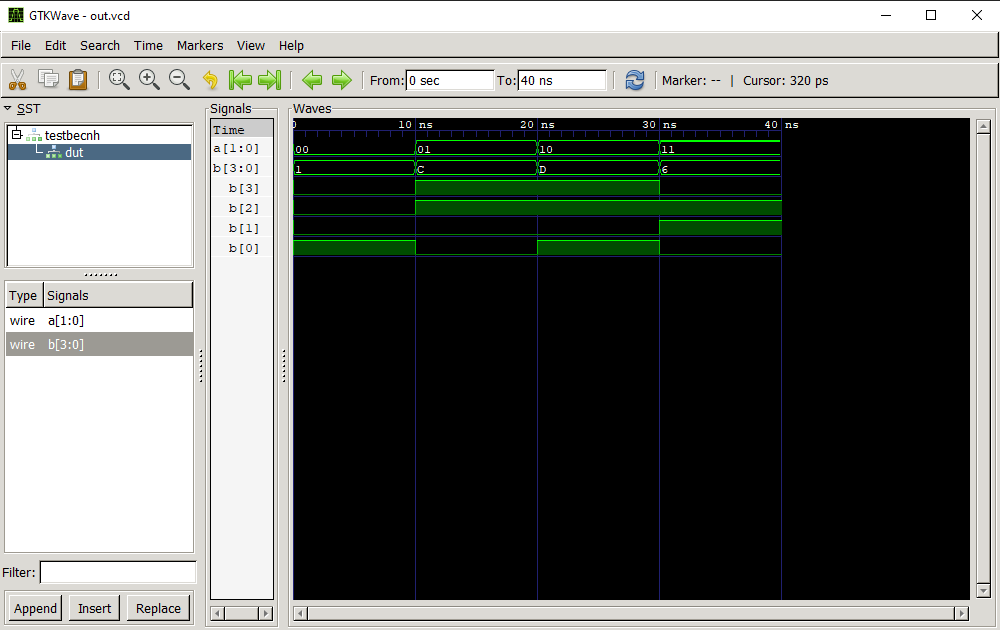Click the From time input field

point(450,80)
